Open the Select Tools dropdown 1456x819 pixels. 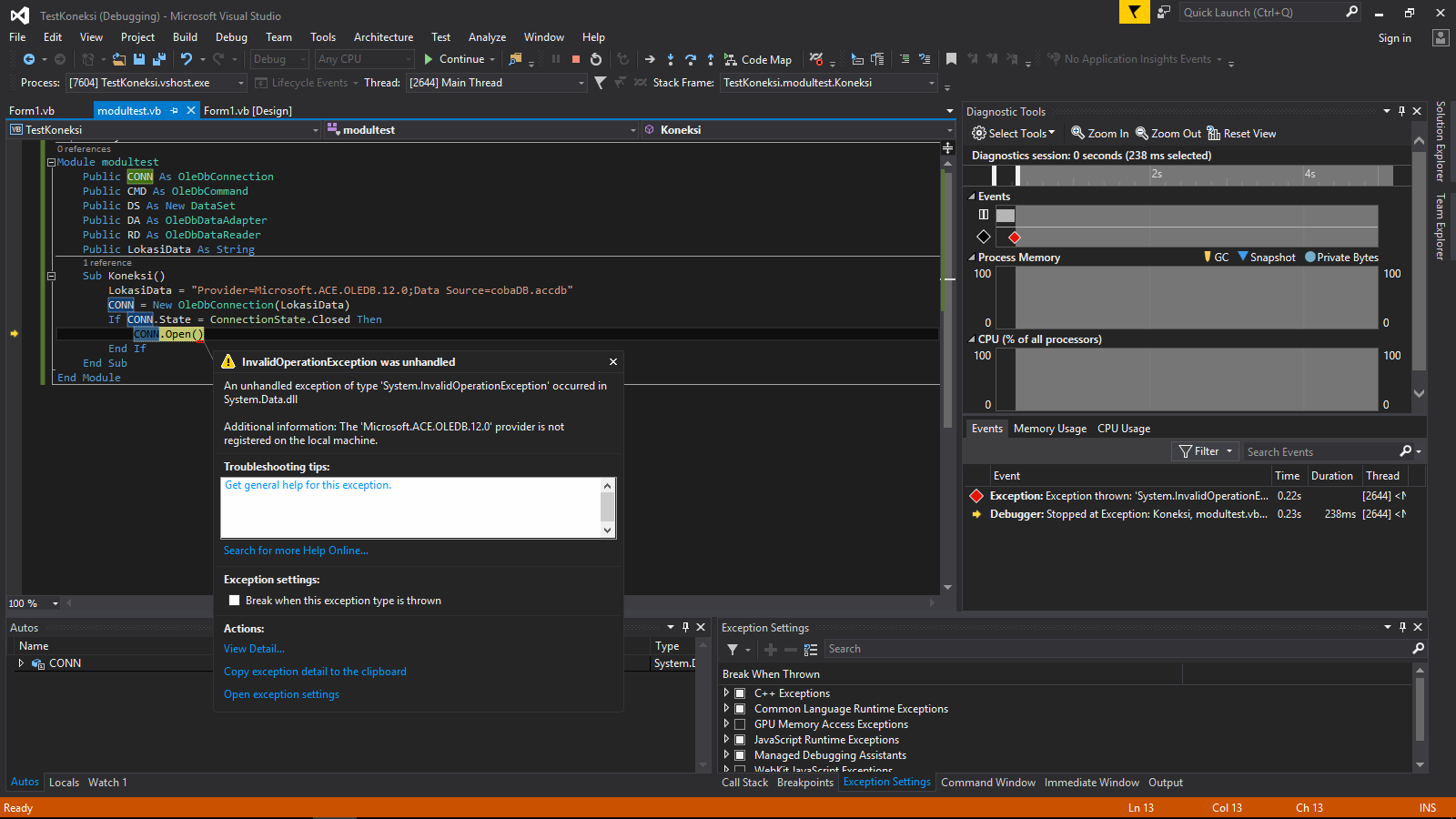pos(1013,133)
